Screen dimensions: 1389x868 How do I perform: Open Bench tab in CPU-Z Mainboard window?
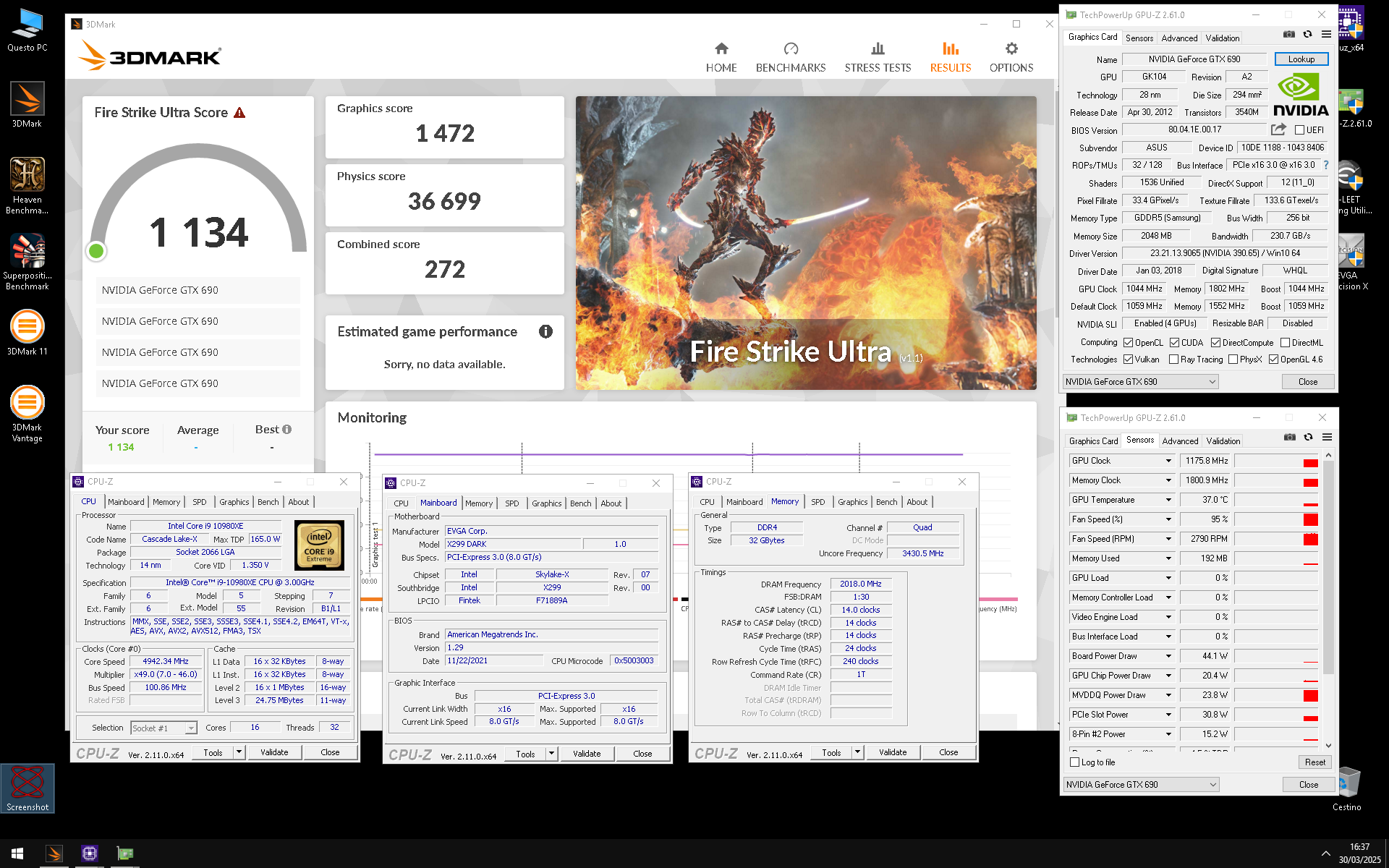[581, 503]
